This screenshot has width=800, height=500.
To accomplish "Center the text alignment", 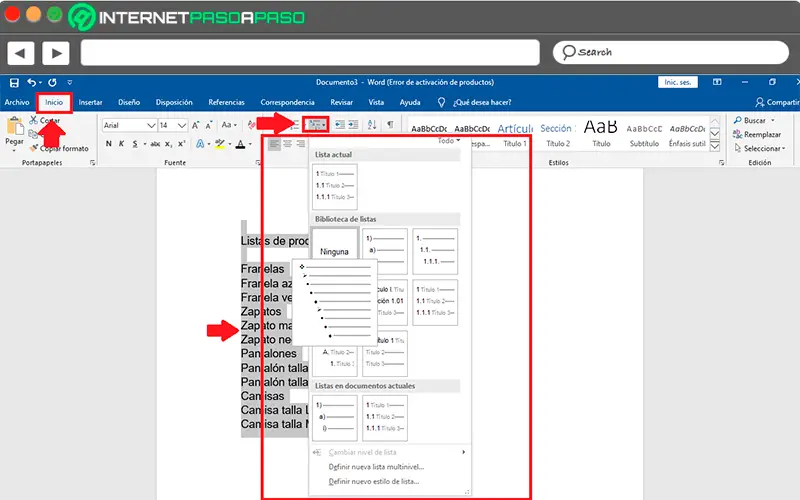I will click(x=287, y=144).
